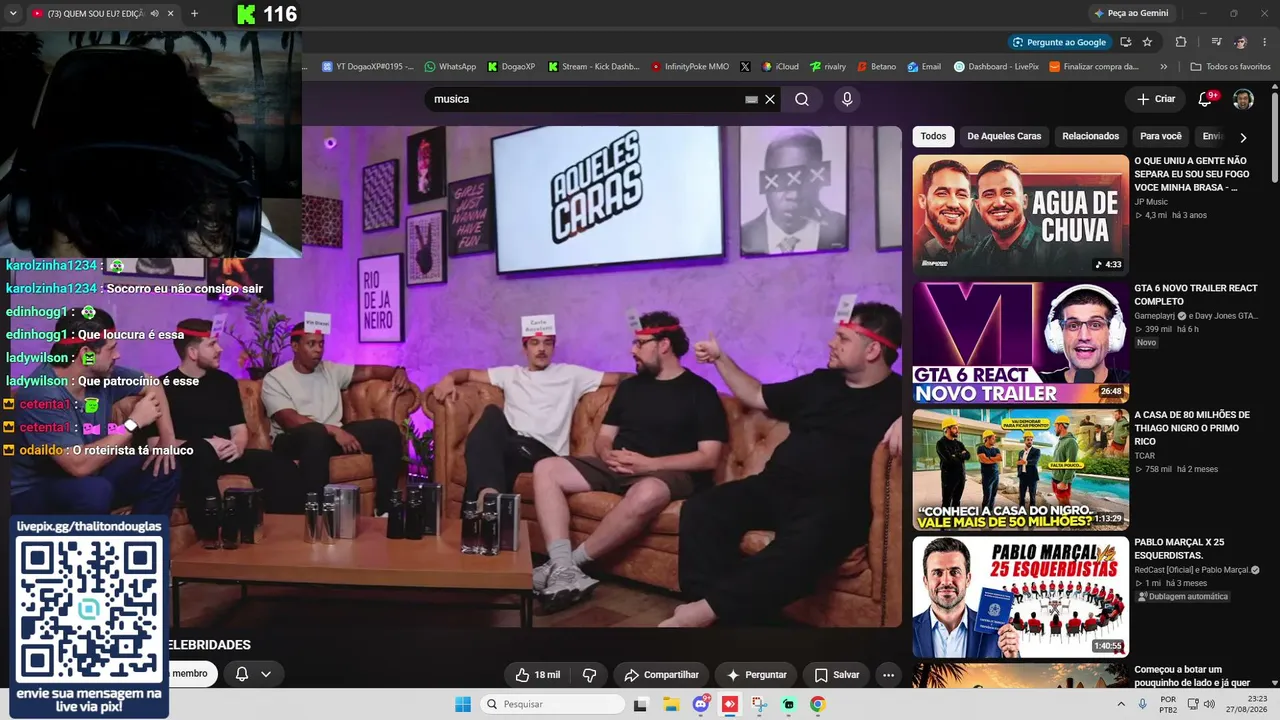Viewport: 1280px width, 720px height.
Task: Click the Windows taskbar Pesquisar search box
Action: tap(553, 704)
